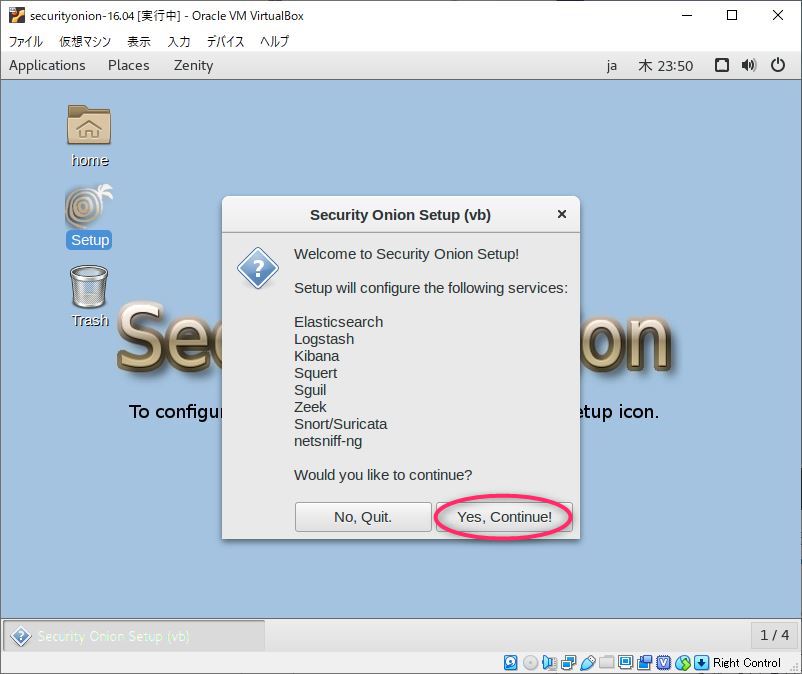Open the ファイル menu in VirtualBox
802x674 pixels.
pos(26,41)
